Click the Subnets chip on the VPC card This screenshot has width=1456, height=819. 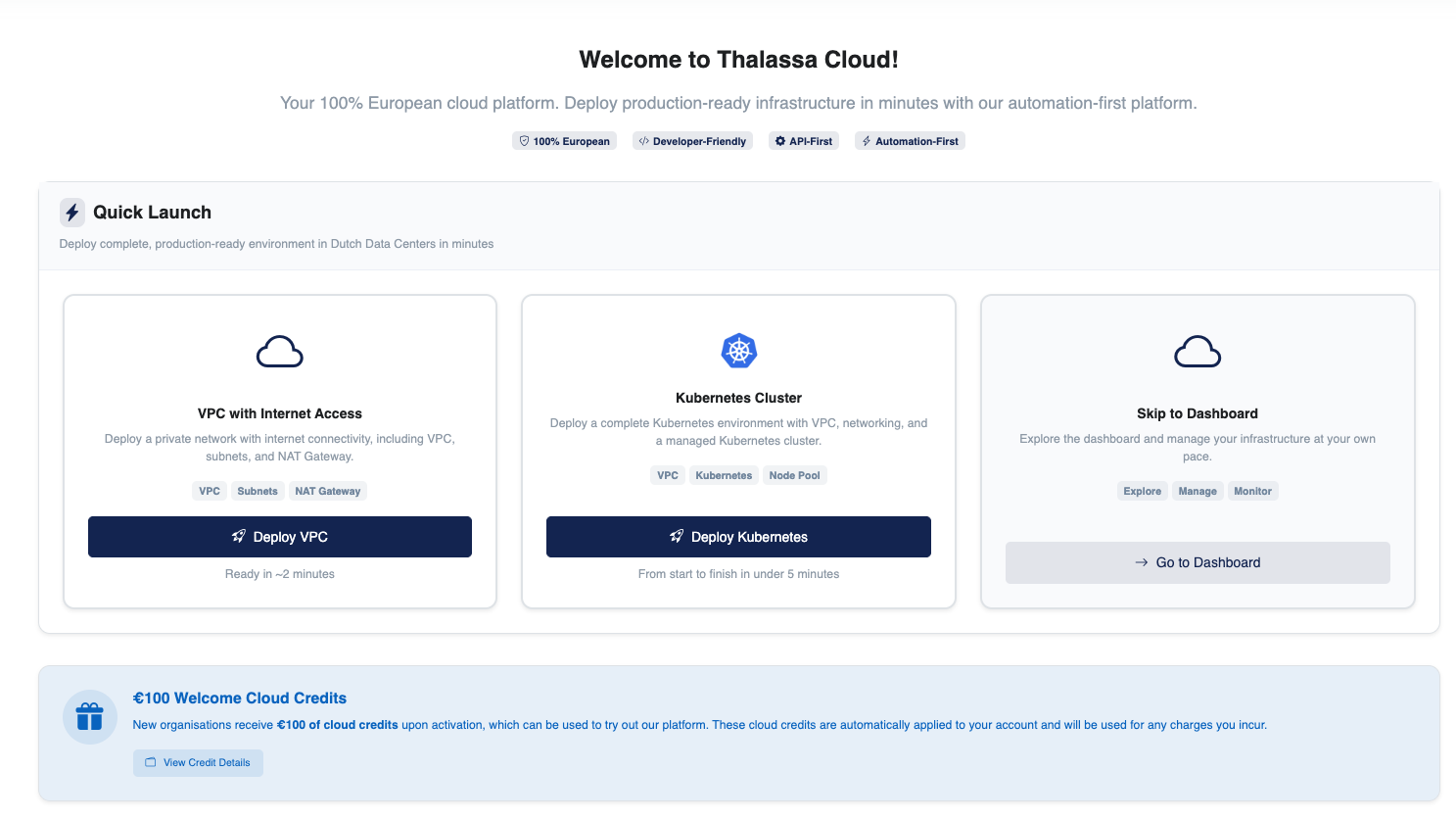point(257,490)
